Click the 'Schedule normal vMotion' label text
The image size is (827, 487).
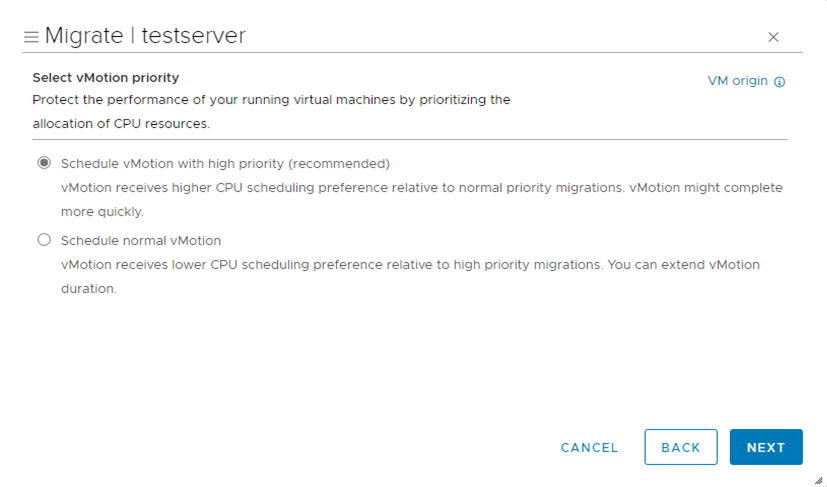point(141,241)
